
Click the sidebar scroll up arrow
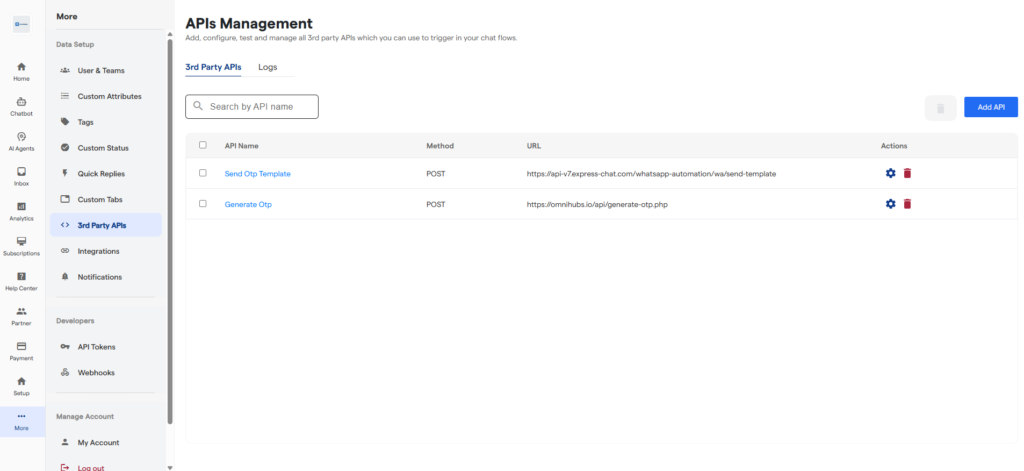[x=170, y=34]
